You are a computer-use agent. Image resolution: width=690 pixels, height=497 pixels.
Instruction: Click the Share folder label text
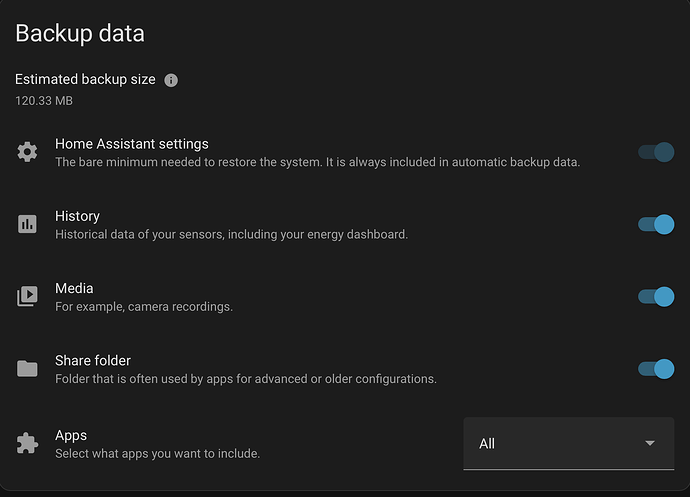point(93,360)
